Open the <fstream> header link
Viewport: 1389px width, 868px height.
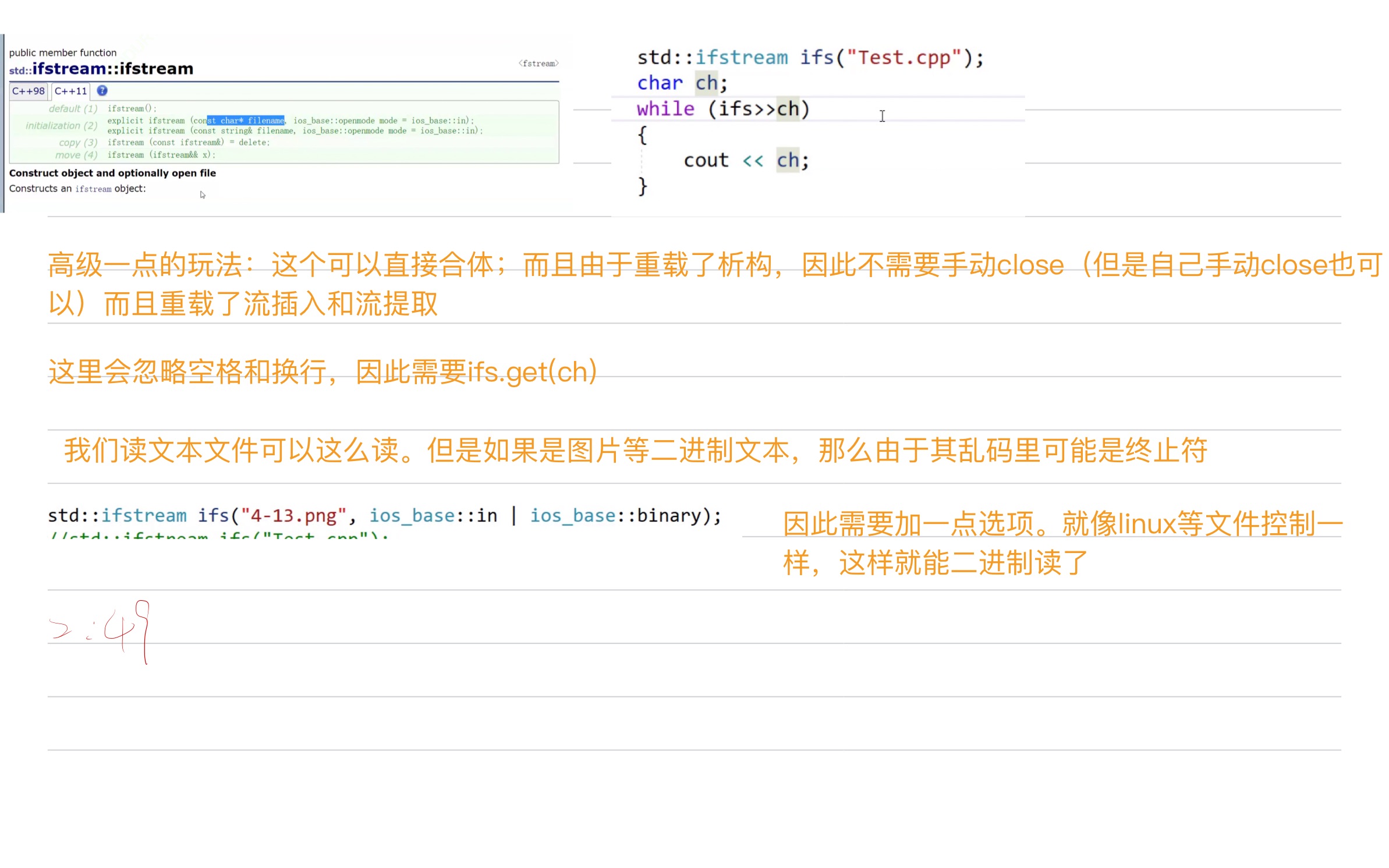538,63
